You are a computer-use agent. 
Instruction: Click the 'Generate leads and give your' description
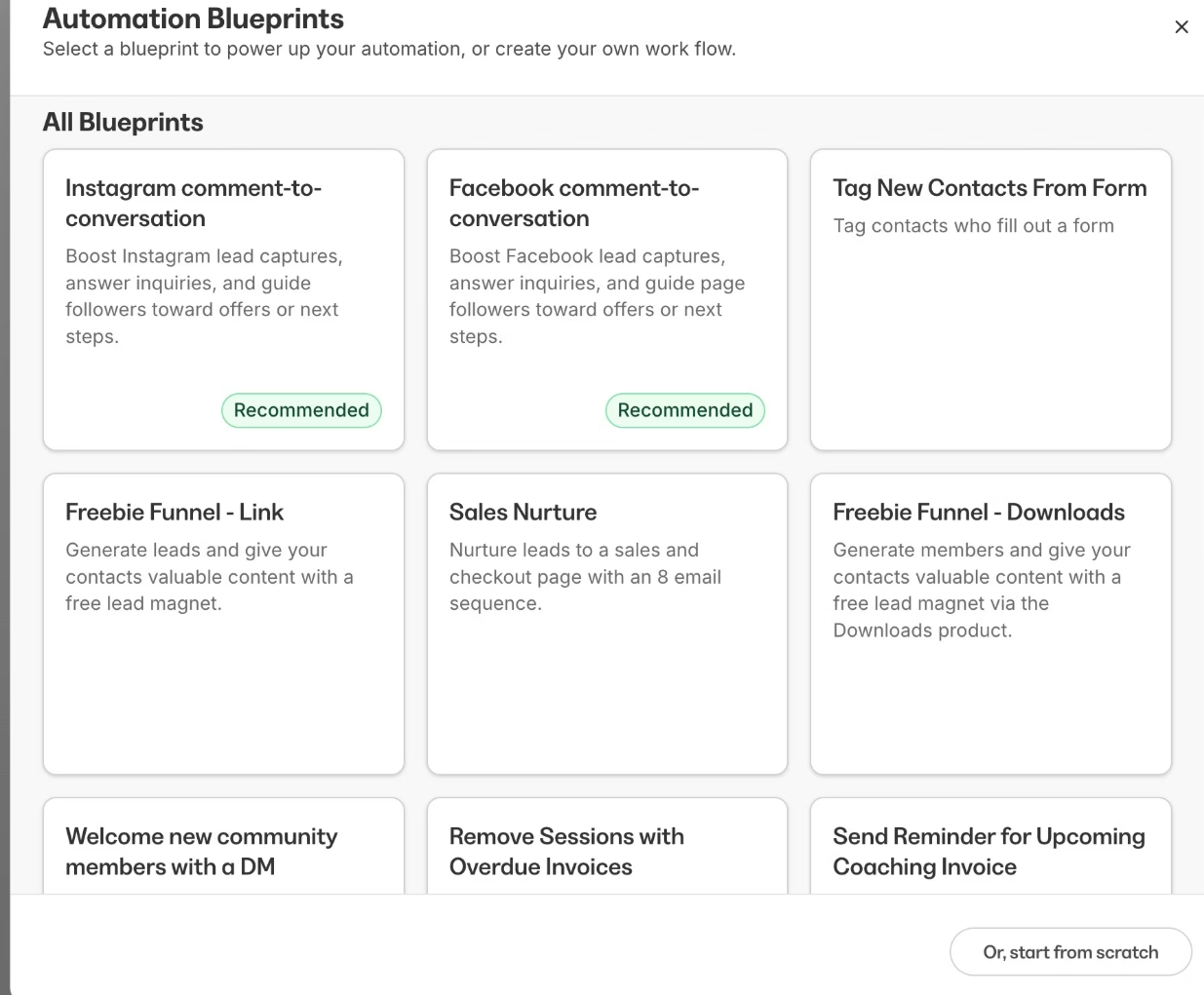point(210,577)
